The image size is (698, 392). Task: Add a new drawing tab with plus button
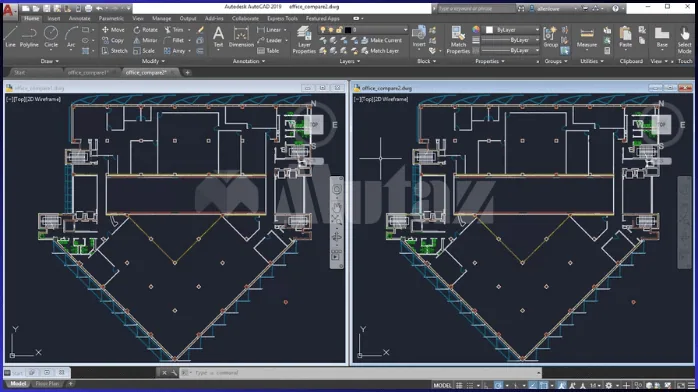[187, 73]
